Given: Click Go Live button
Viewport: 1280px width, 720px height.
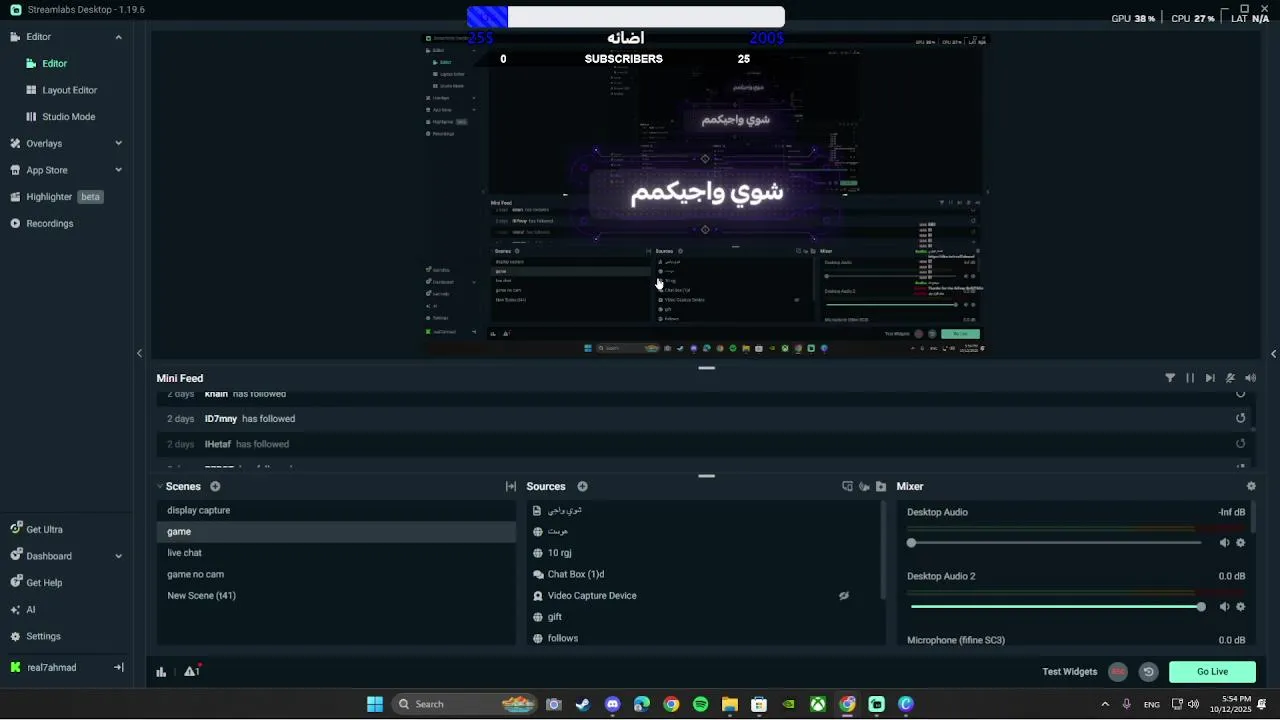Looking at the screenshot, I should click(x=1212, y=672).
